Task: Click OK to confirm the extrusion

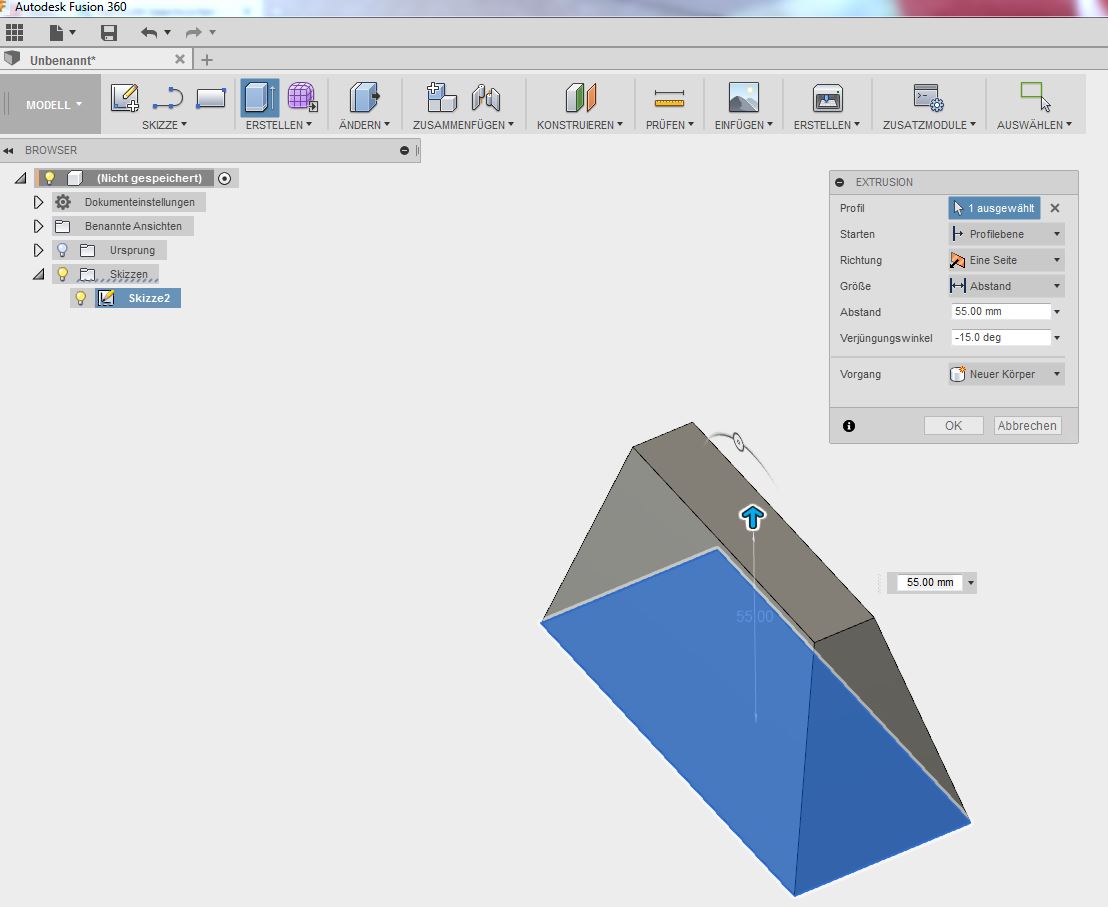Action: (953, 425)
